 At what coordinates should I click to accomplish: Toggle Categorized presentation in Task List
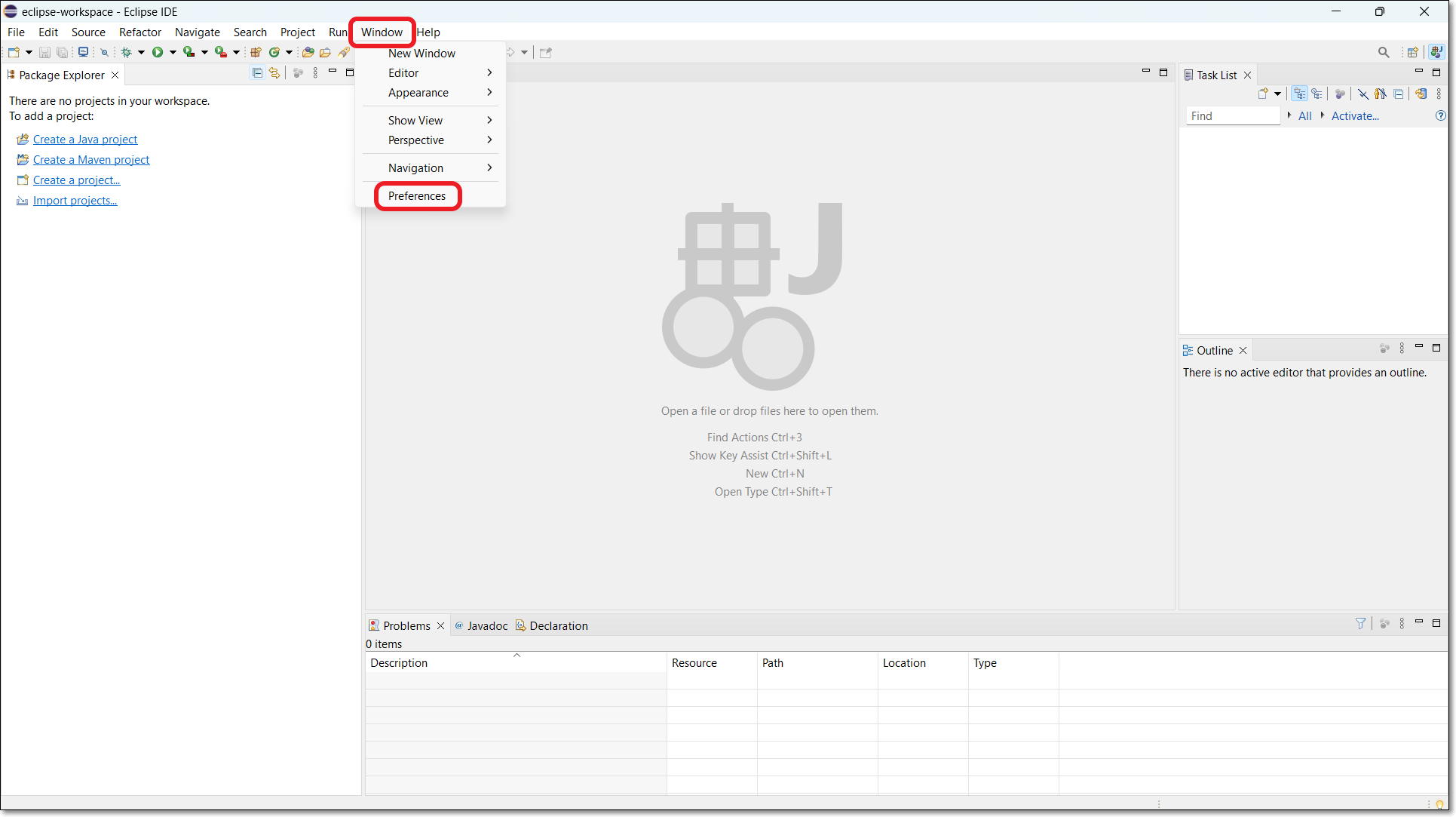point(1299,94)
